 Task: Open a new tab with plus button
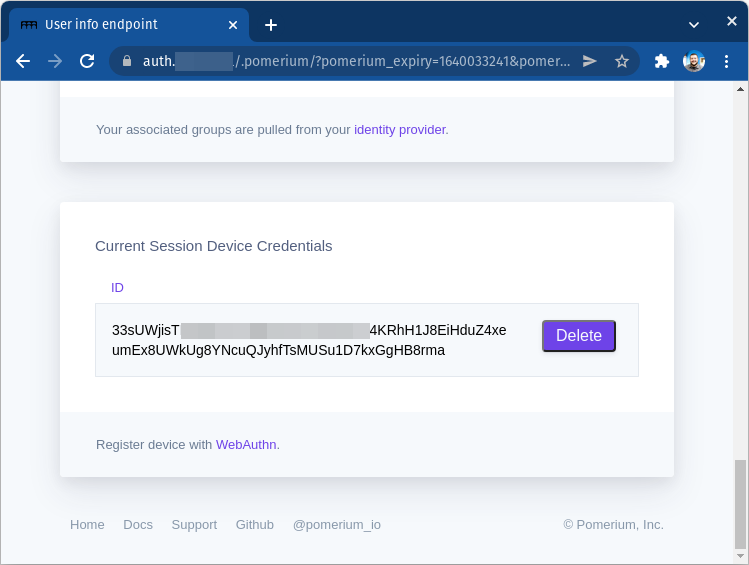270,25
